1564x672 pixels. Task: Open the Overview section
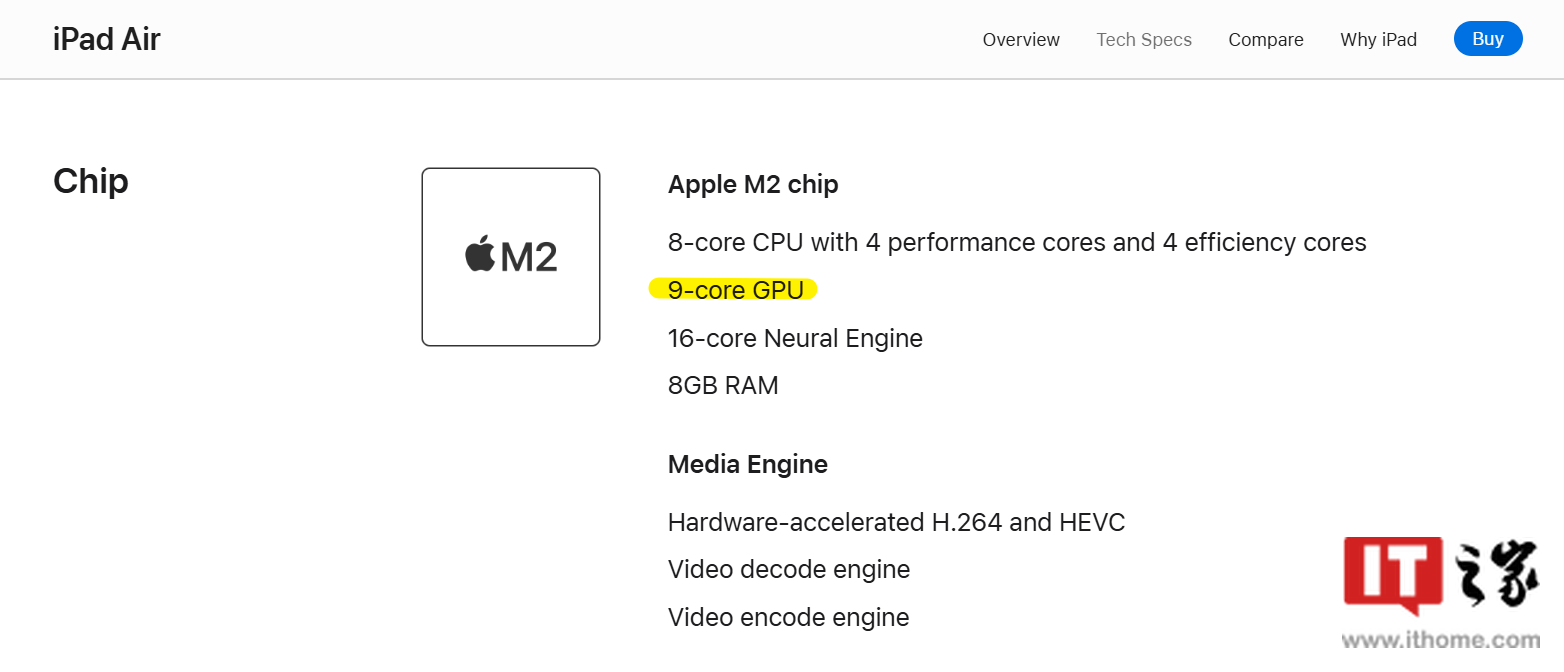tap(1020, 39)
